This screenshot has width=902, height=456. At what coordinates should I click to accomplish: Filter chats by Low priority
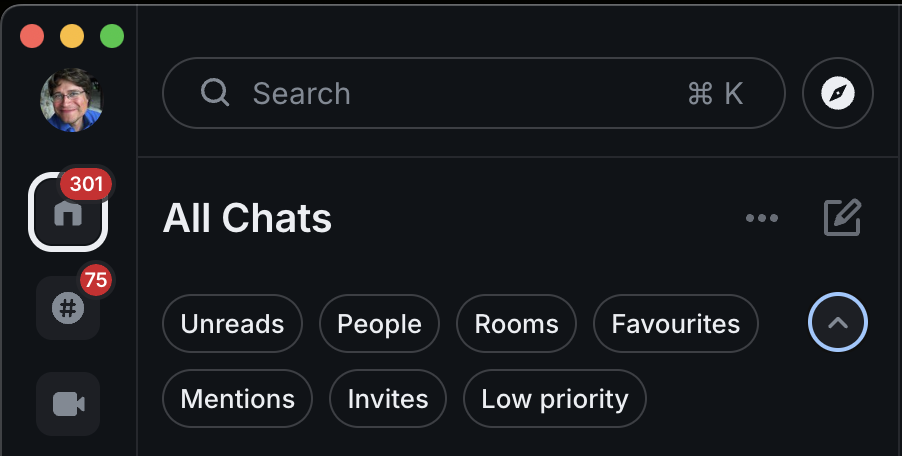pyautogui.click(x=555, y=399)
